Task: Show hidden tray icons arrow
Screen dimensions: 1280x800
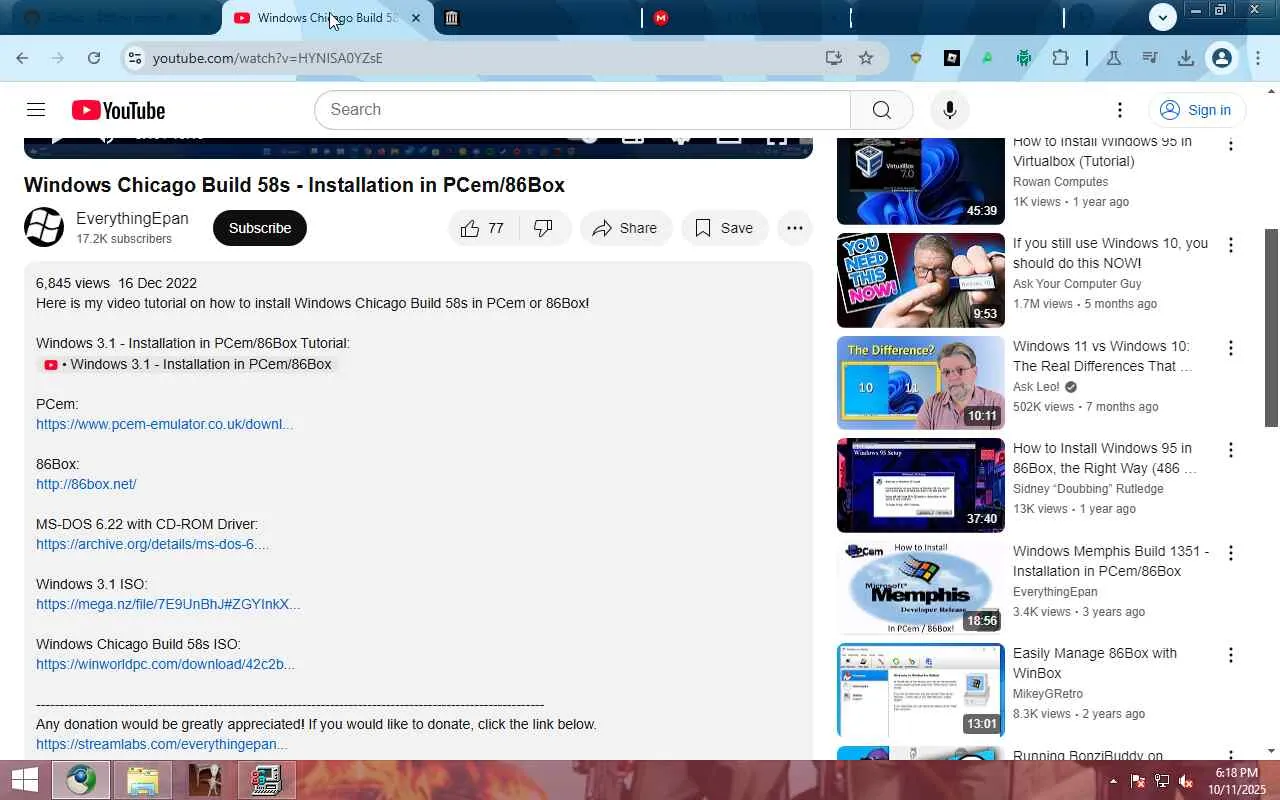Action: [x=1113, y=781]
